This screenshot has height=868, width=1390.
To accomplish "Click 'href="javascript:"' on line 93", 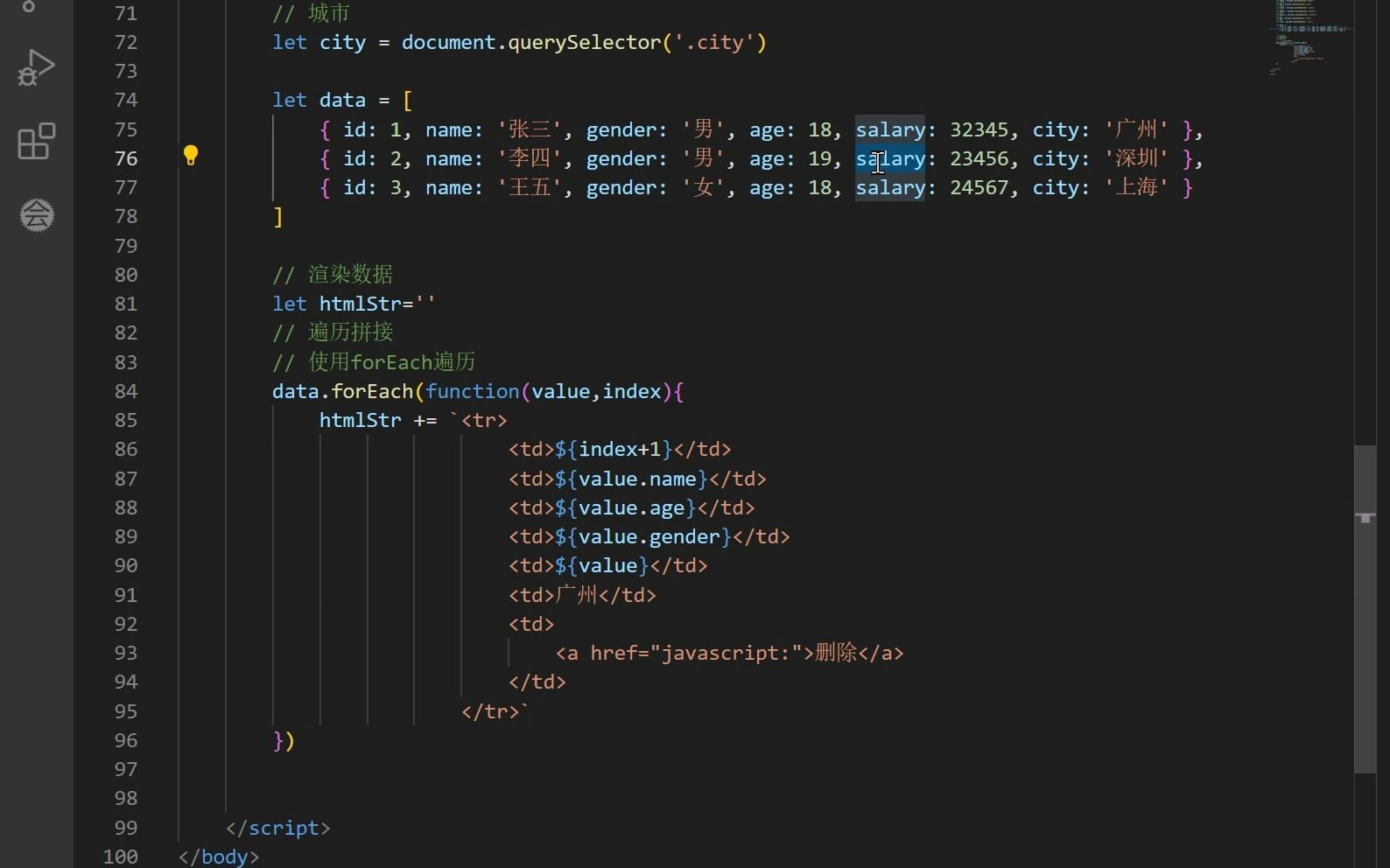I will pos(696,653).
